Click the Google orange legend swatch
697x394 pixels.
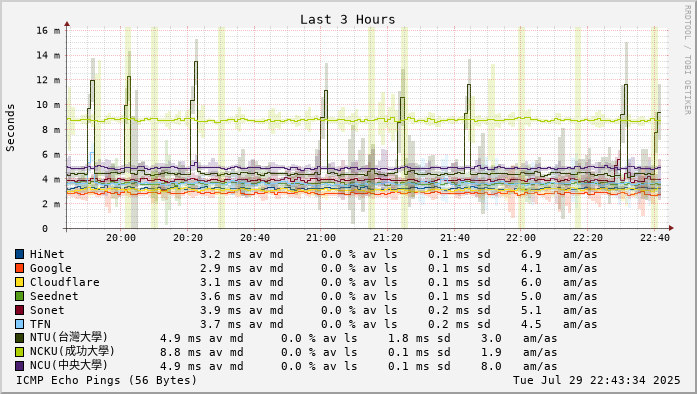pos(20,268)
